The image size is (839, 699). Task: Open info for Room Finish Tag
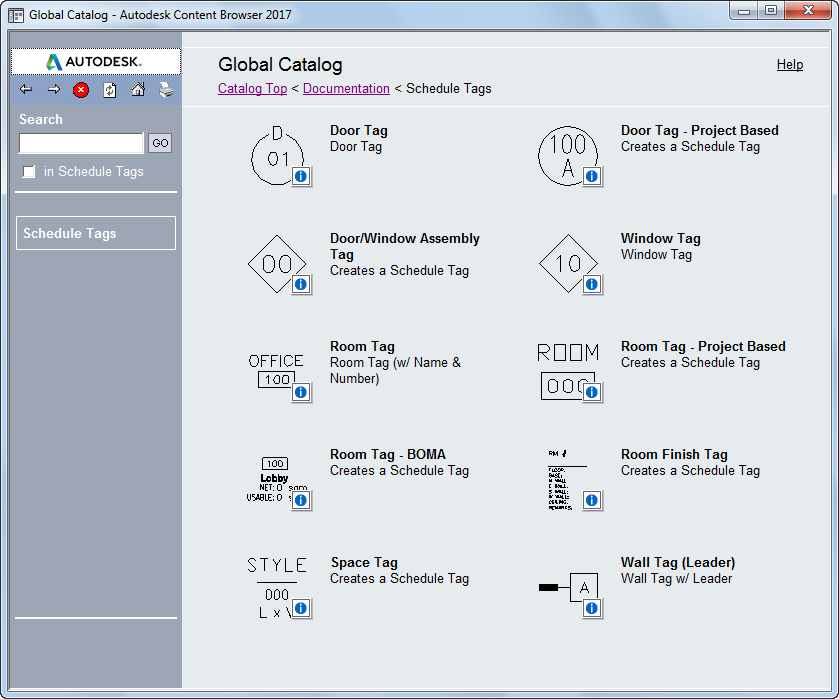(592, 500)
